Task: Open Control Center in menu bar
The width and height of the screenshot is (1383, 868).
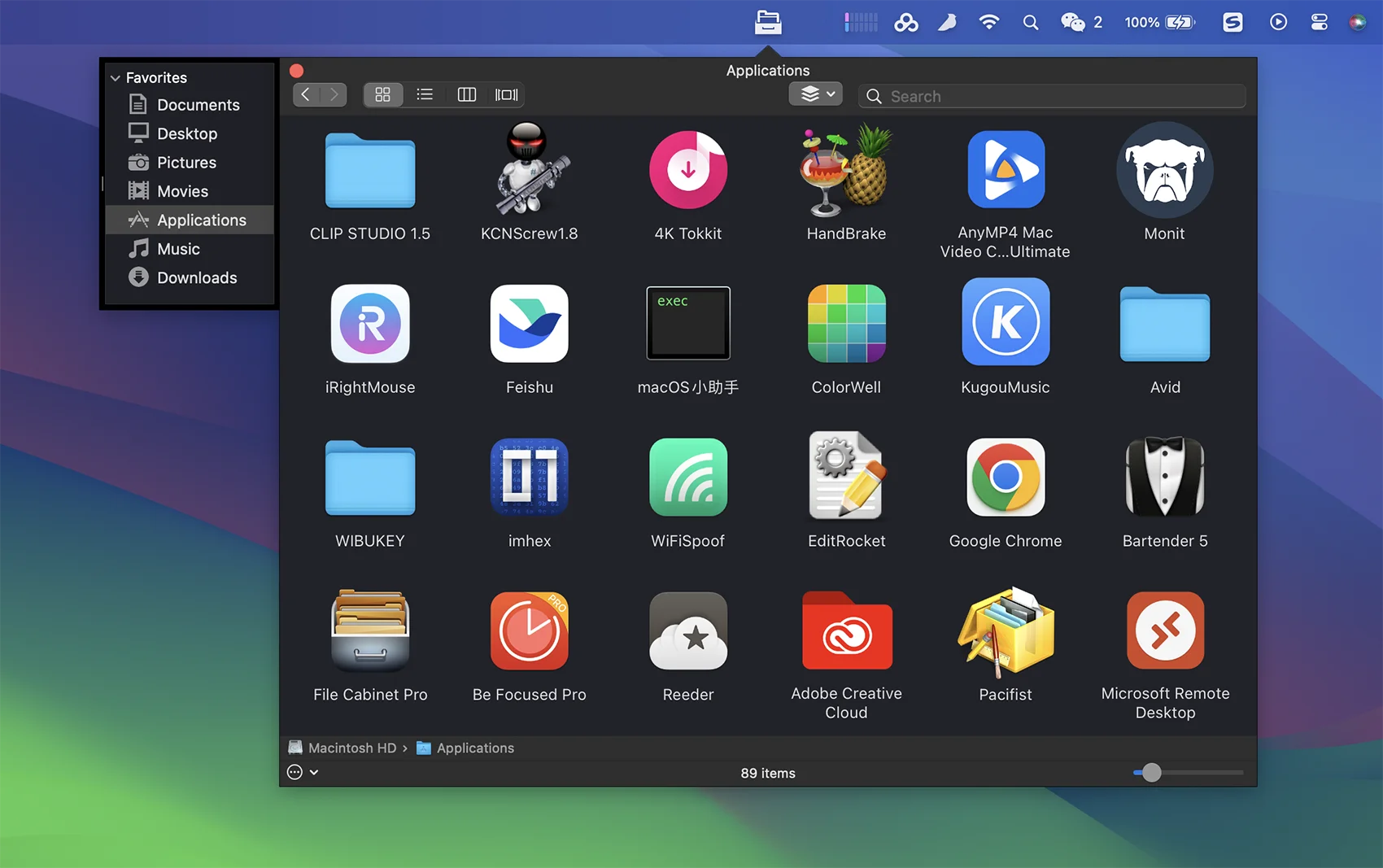Action: point(1320,22)
